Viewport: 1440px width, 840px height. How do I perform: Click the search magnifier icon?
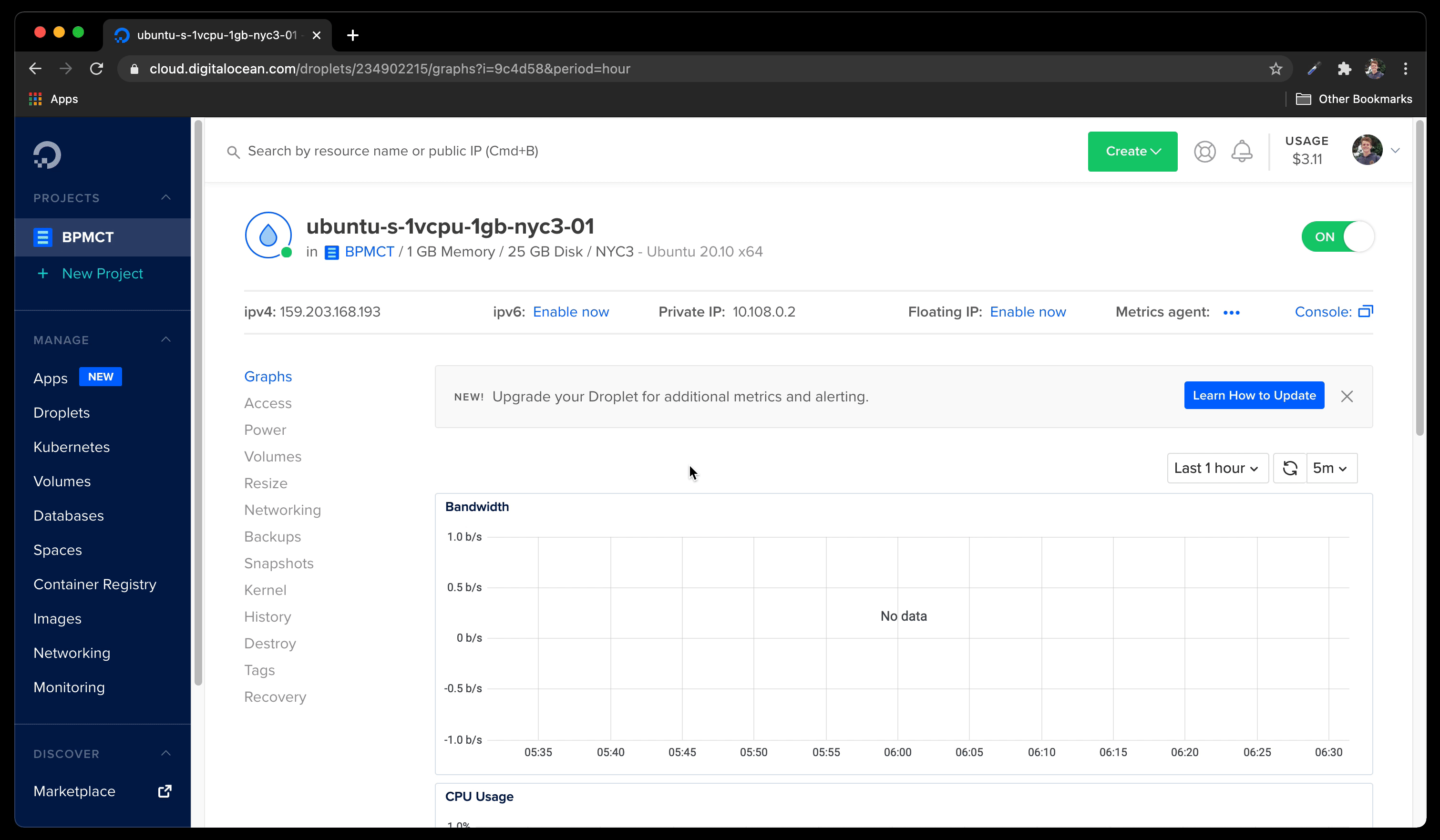pyautogui.click(x=233, y=152)
